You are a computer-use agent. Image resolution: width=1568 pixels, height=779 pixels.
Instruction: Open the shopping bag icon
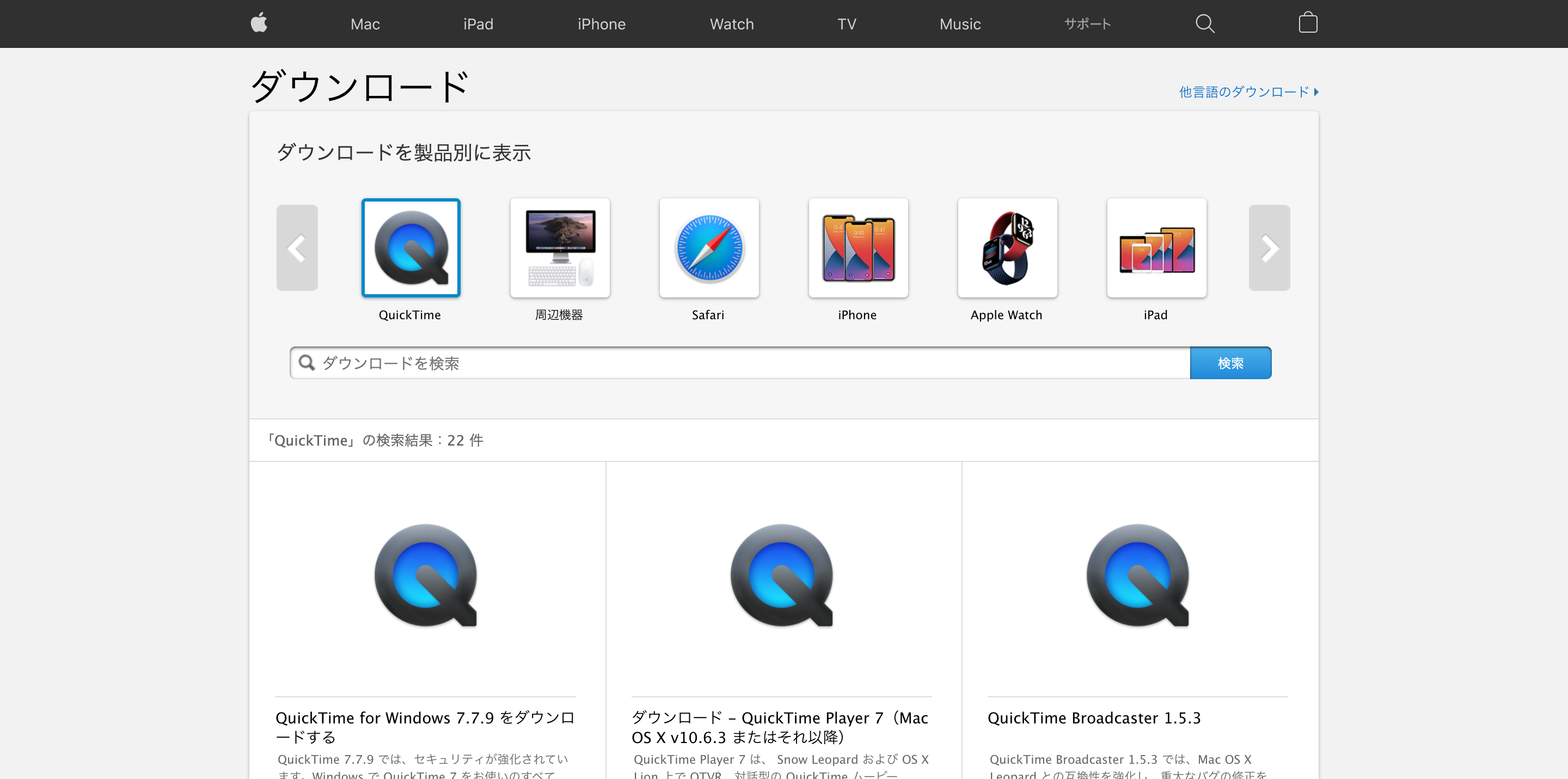click(1307, 23)
